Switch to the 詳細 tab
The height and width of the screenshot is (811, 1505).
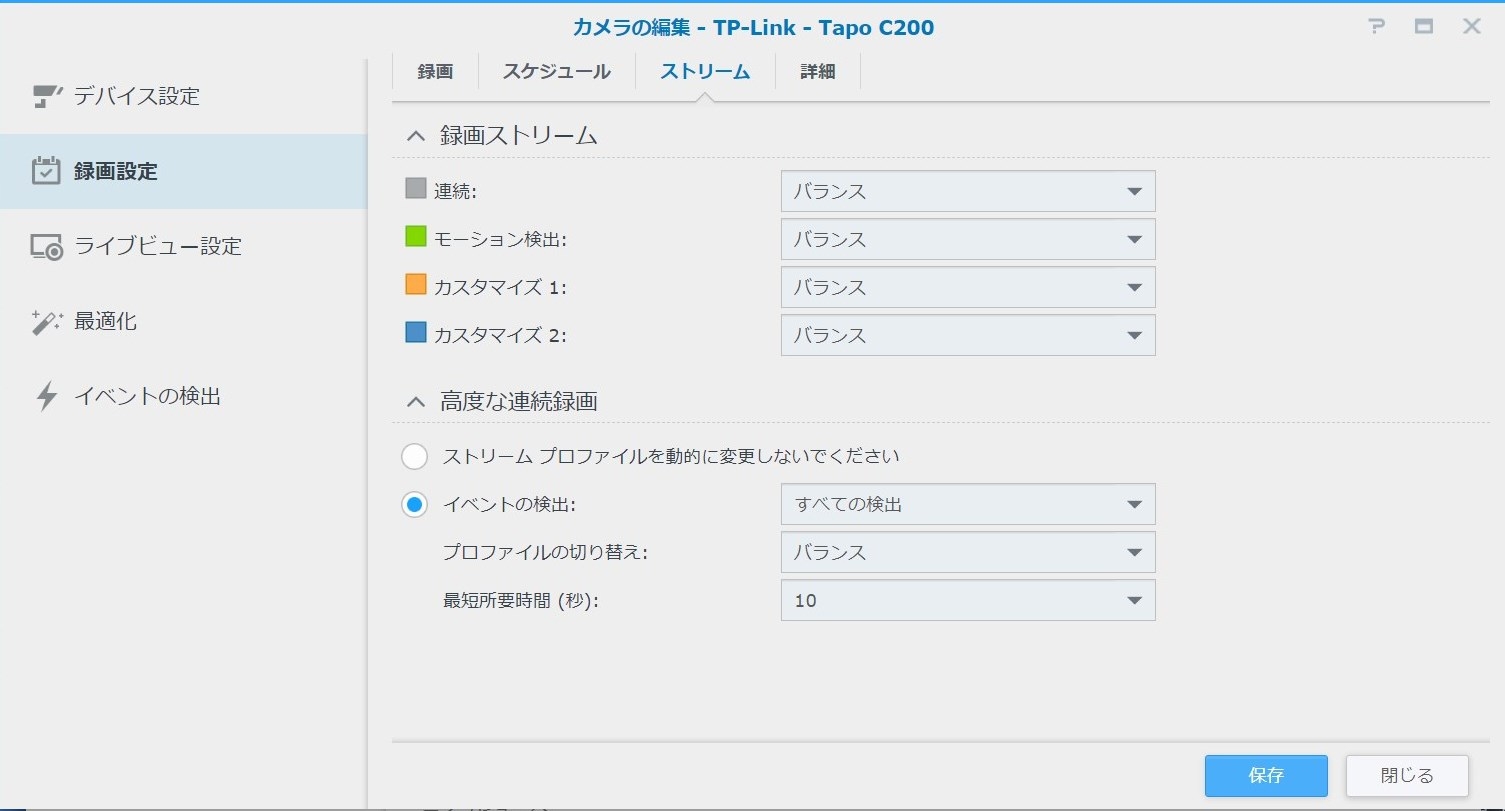point(817,72)
